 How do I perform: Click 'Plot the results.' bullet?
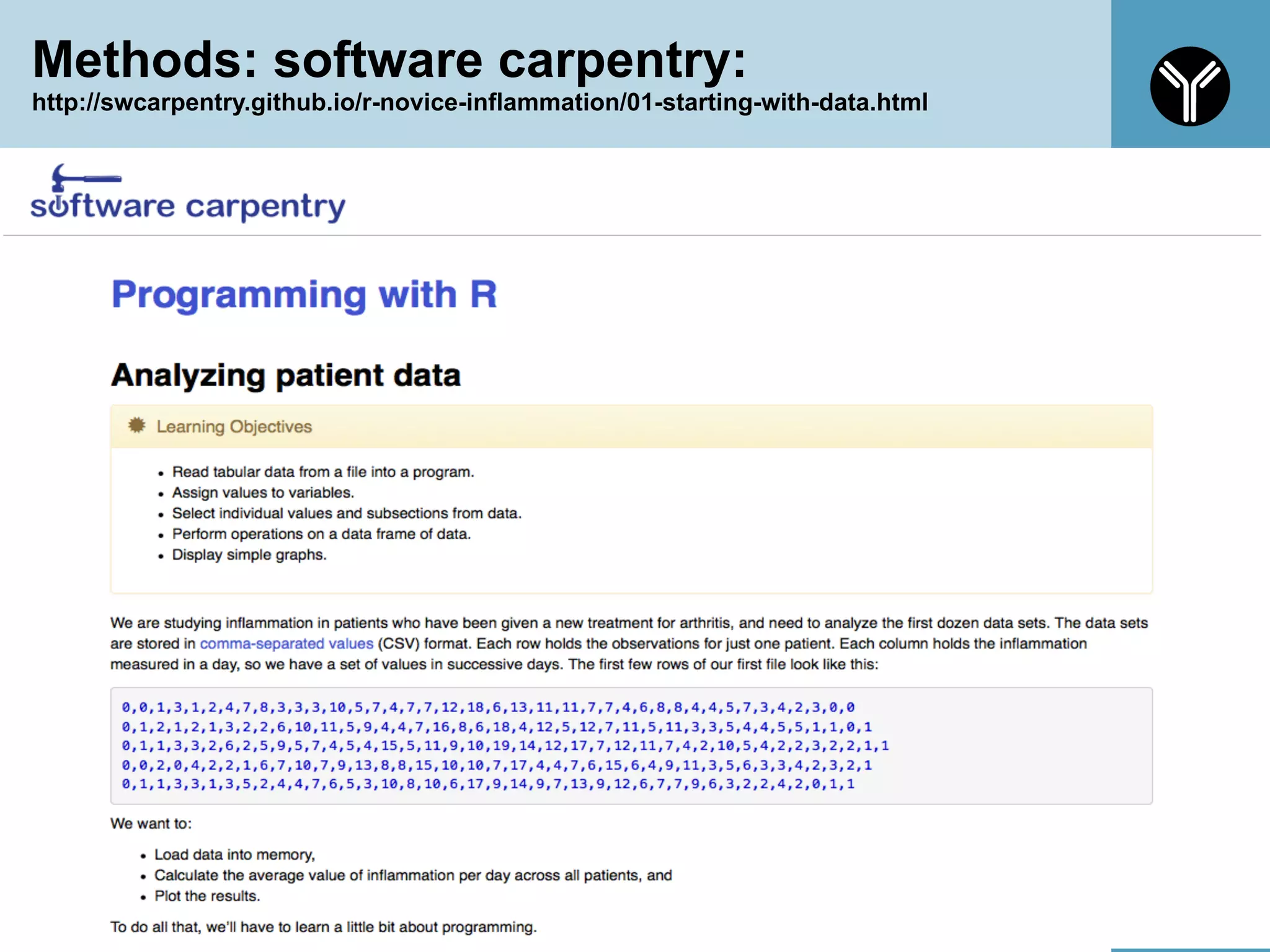click(207, 896)
